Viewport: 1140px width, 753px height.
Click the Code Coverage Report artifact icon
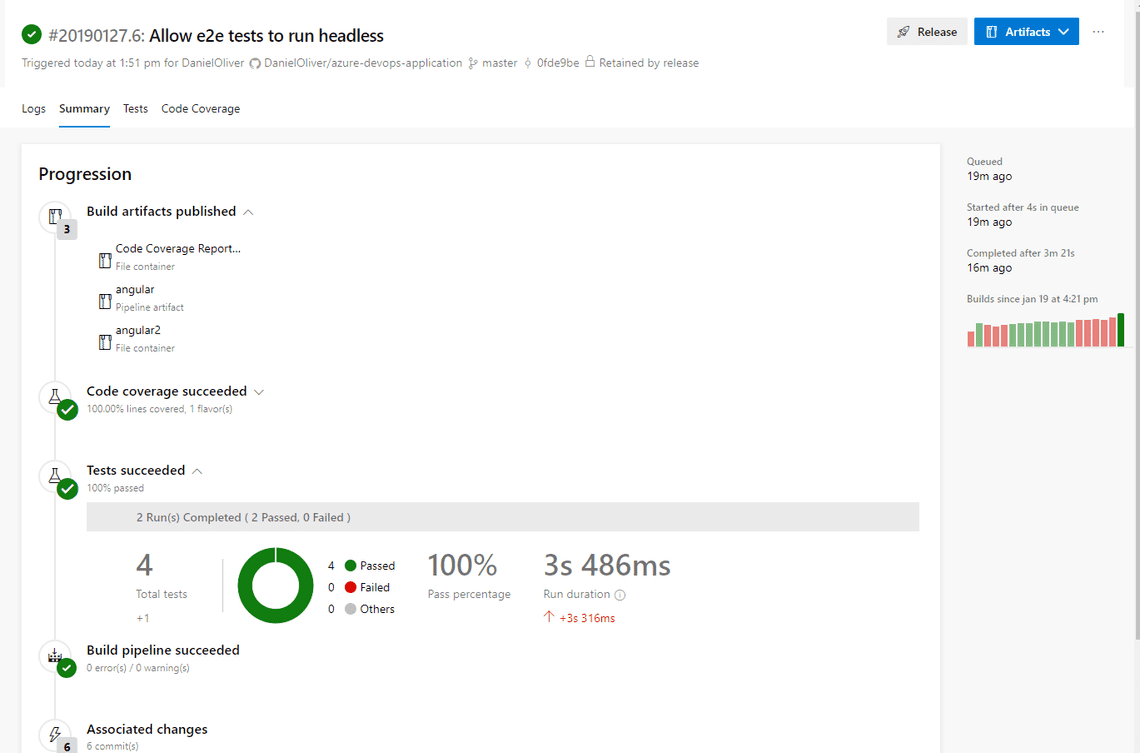coord(105,260)
